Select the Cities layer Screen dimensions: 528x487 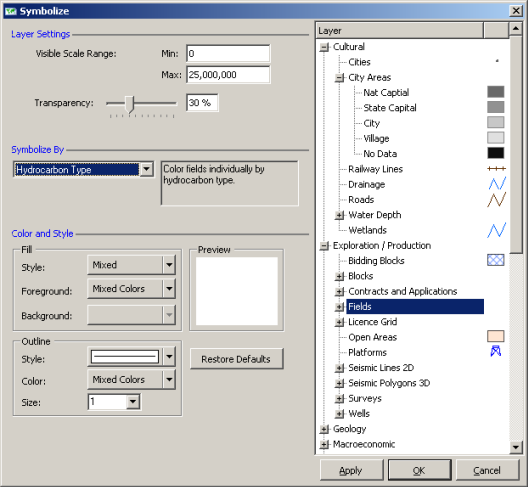point(359,62)
